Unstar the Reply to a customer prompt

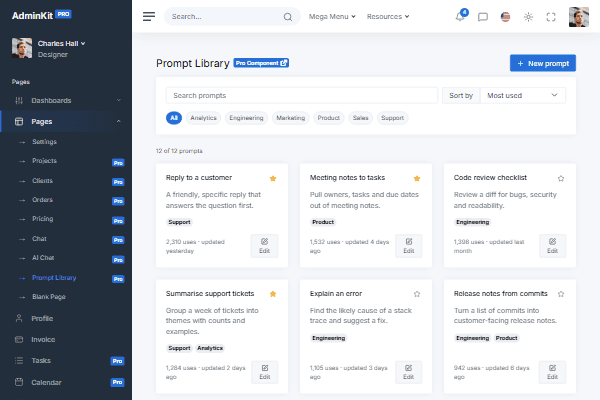point(273,178)
